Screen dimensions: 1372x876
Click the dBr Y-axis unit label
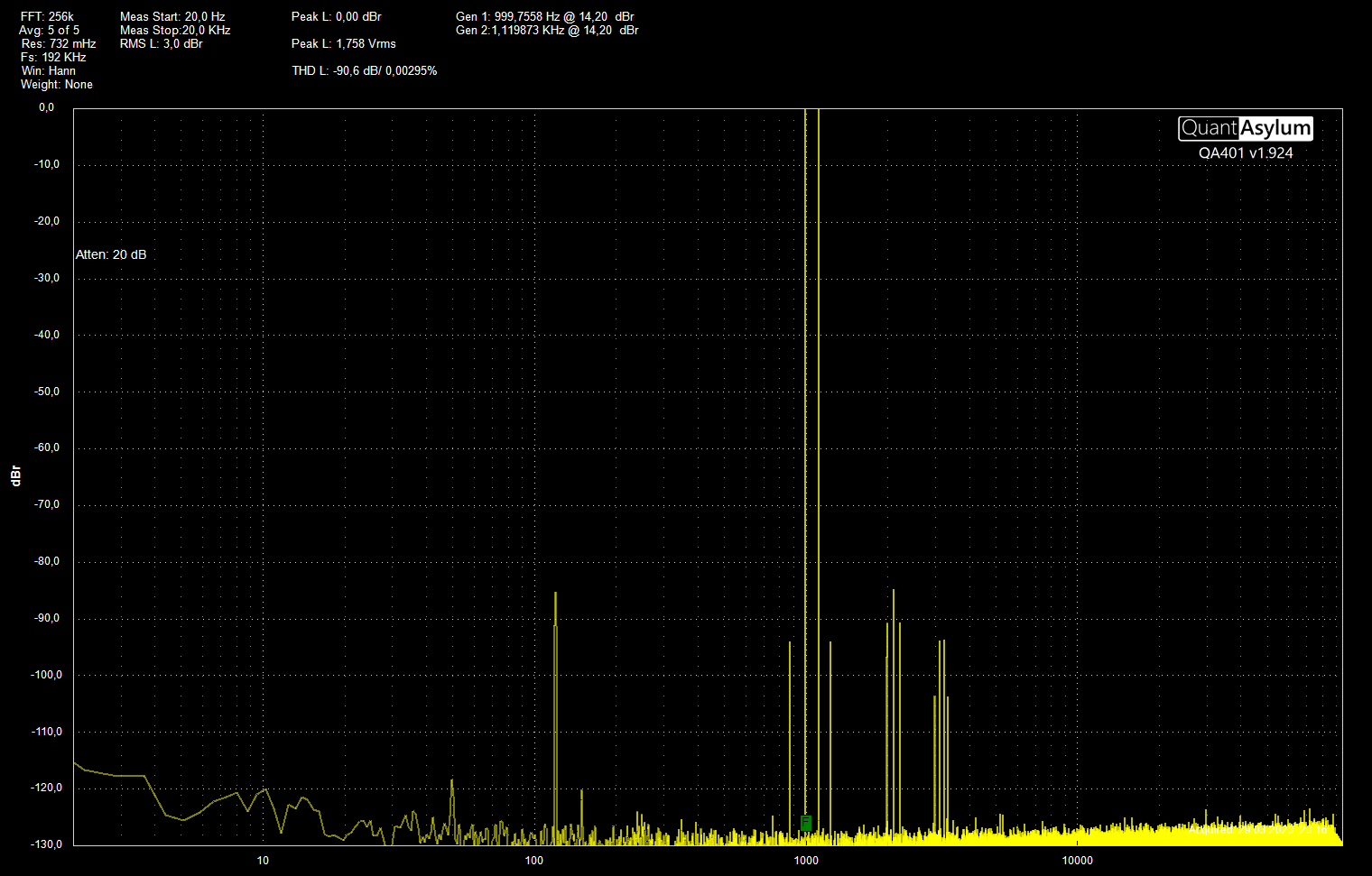15,475
